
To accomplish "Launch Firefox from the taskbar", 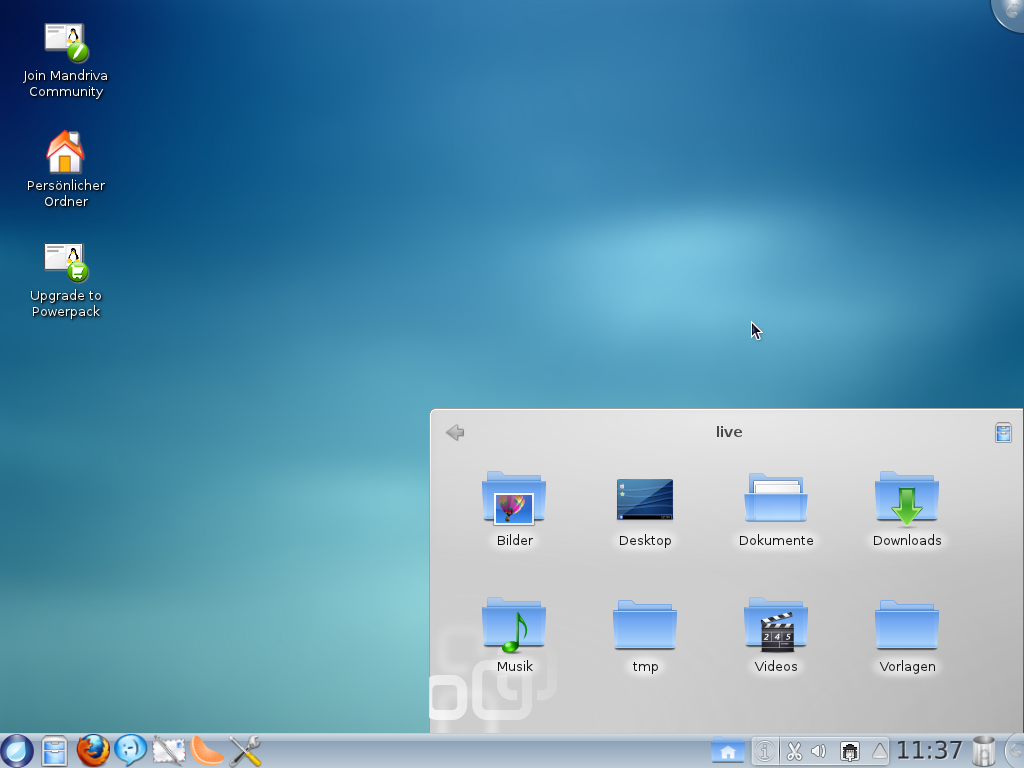I will point(93,750).
